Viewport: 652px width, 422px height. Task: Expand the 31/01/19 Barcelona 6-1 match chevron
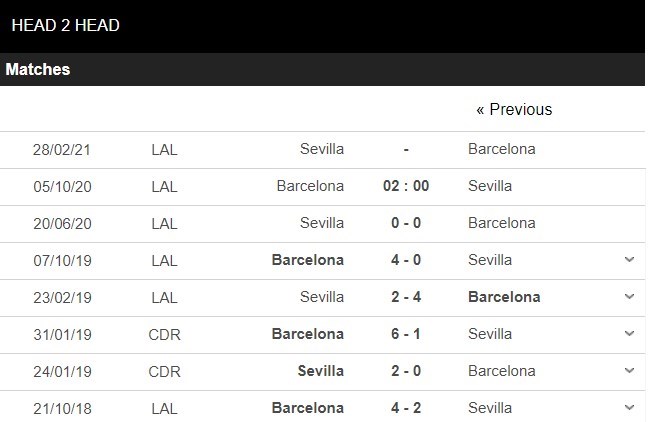tap(629, 334)
